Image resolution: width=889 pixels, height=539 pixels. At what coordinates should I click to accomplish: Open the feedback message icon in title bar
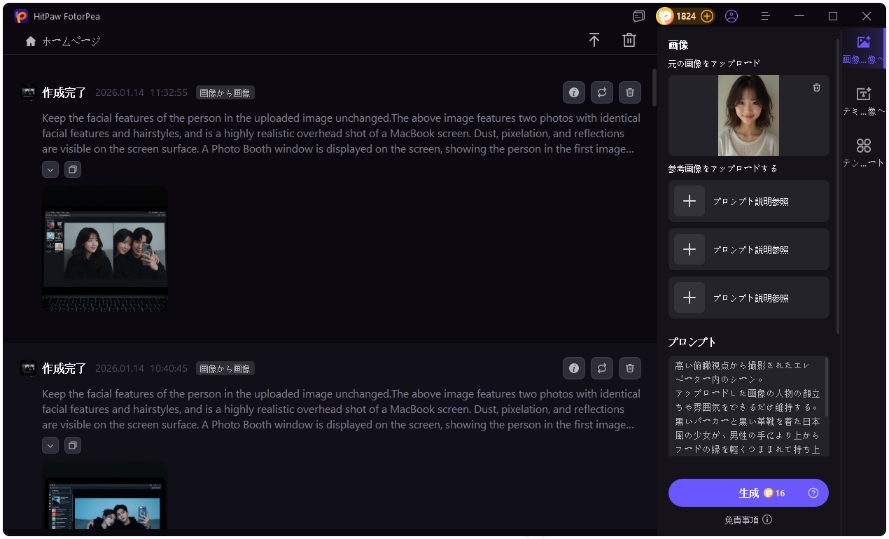[639, 16]
